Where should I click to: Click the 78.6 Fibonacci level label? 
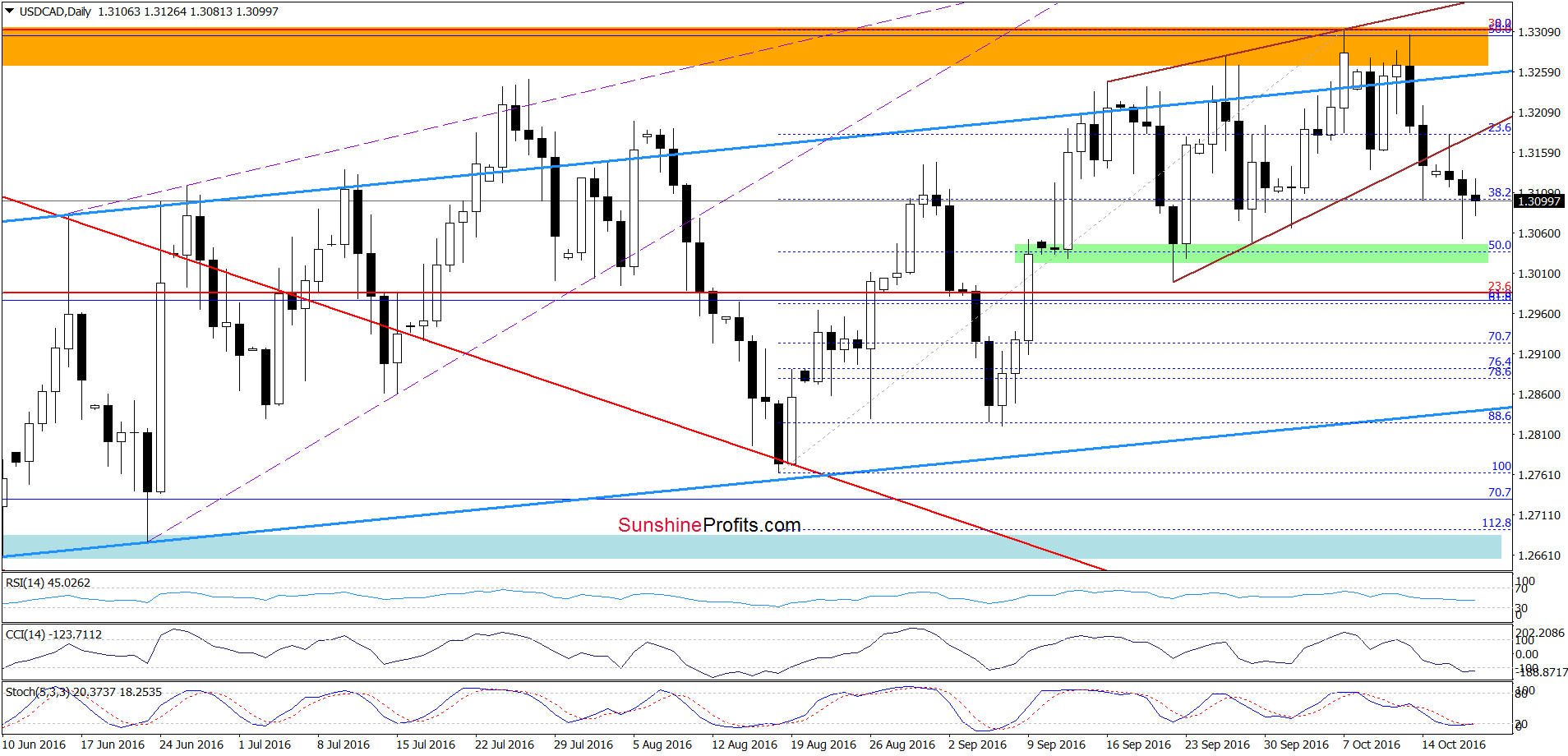click(1499, 371)
